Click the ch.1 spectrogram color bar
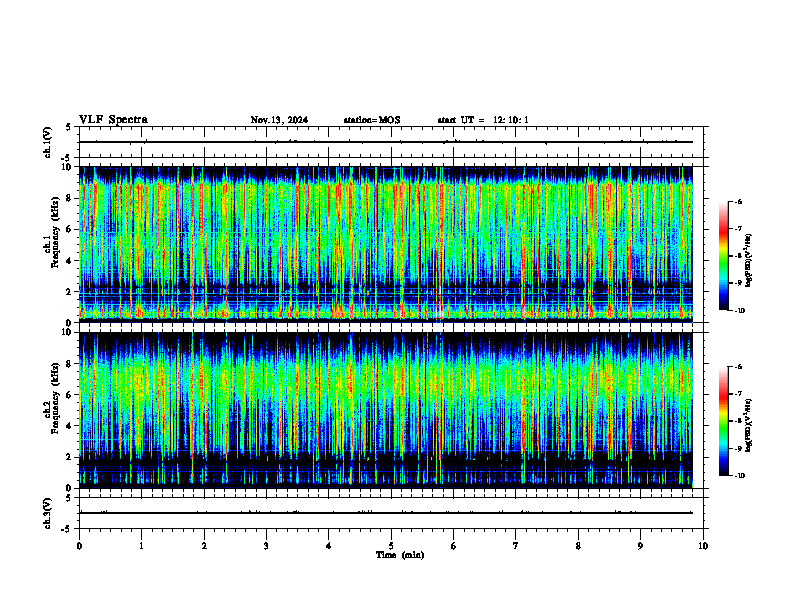 click(724, 256)
